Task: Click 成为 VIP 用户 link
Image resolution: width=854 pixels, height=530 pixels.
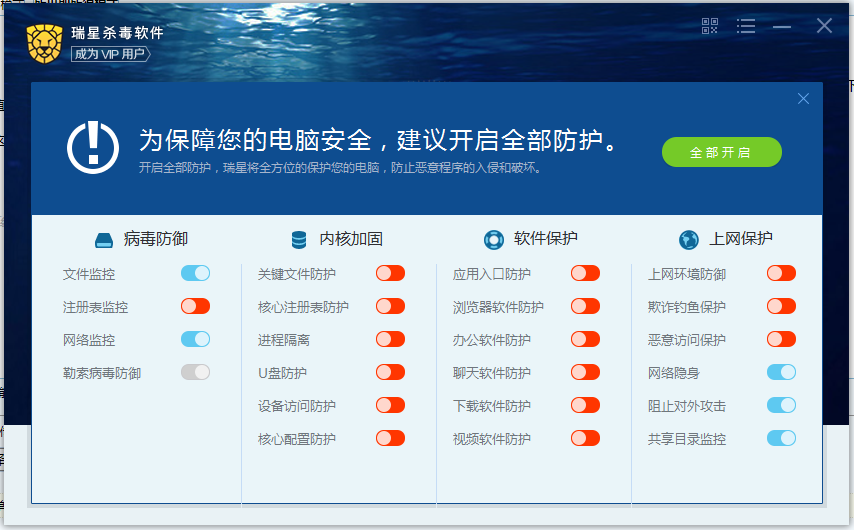Action: pyautogui.click(x=111, y=54)
